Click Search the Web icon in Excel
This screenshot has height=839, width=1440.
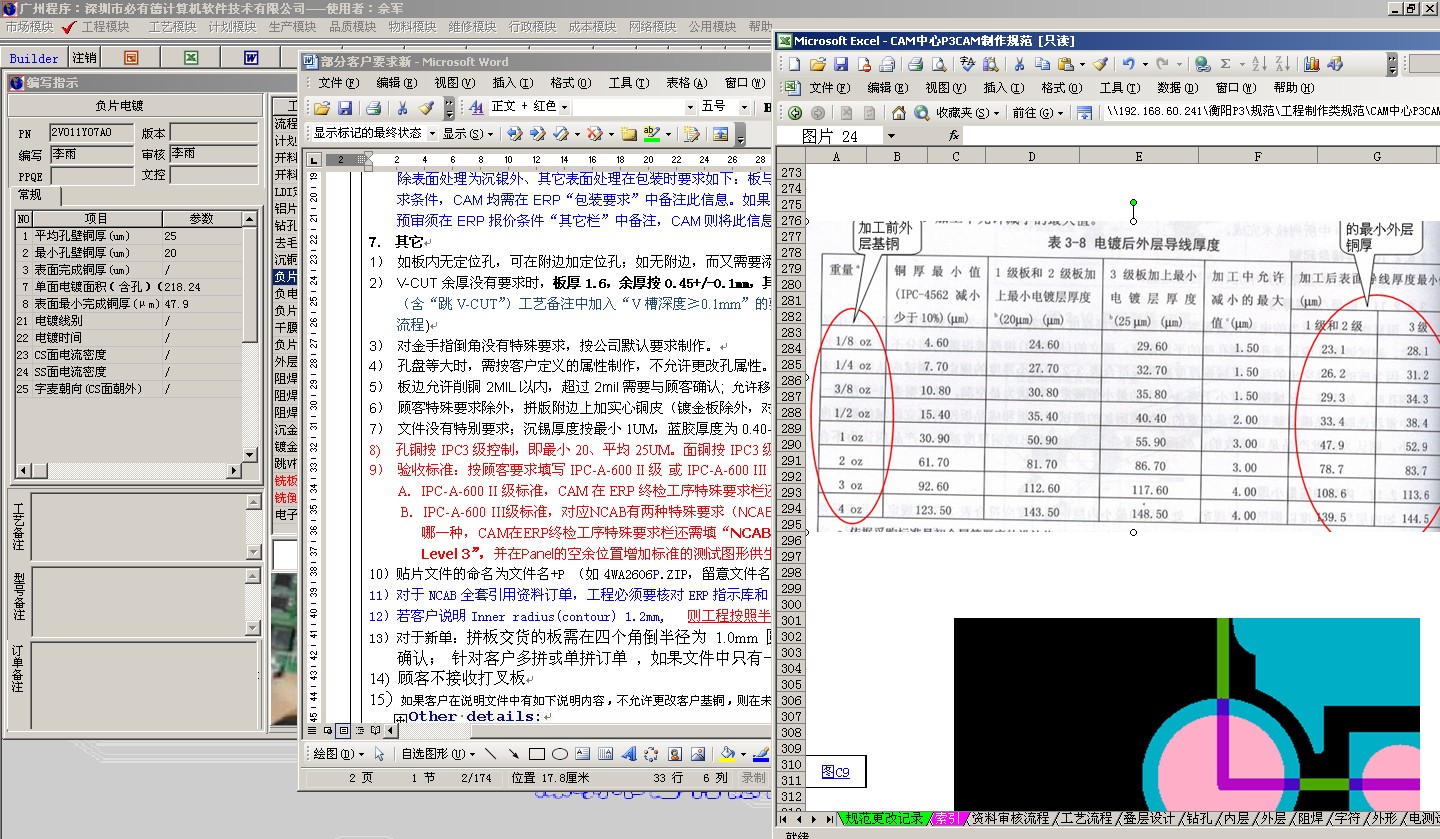tap(921, 113)
